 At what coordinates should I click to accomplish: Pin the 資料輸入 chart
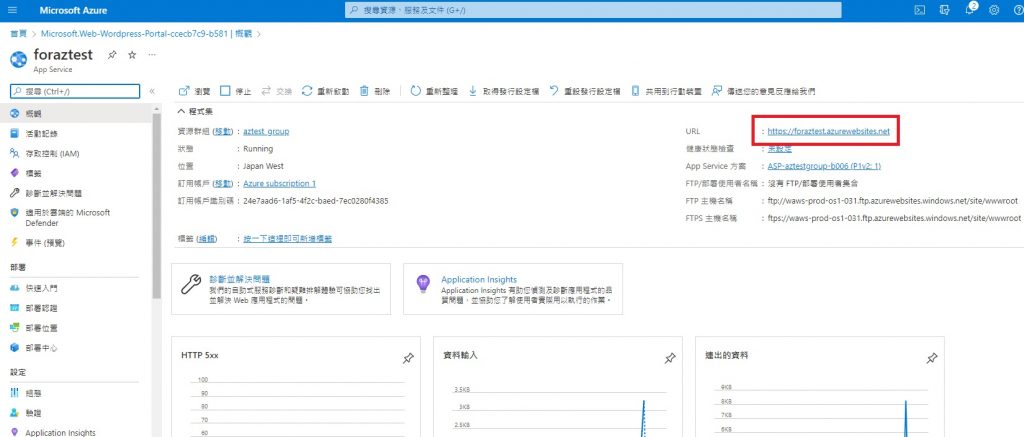tap(669, 358)
